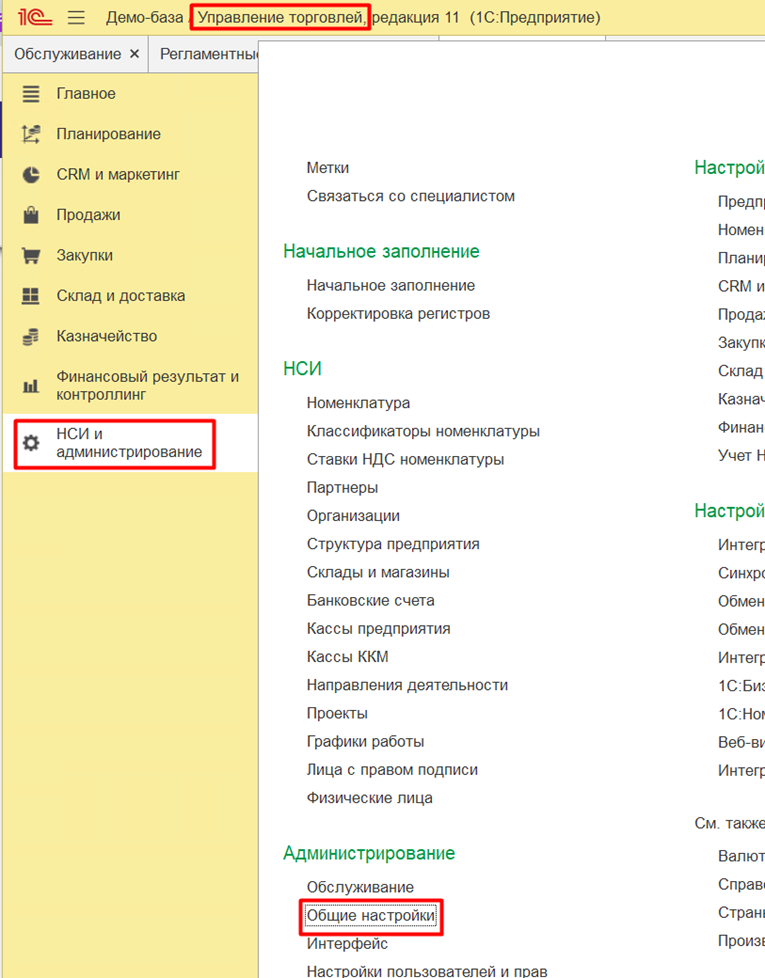Open Физические лица

[x=370, y=798]
